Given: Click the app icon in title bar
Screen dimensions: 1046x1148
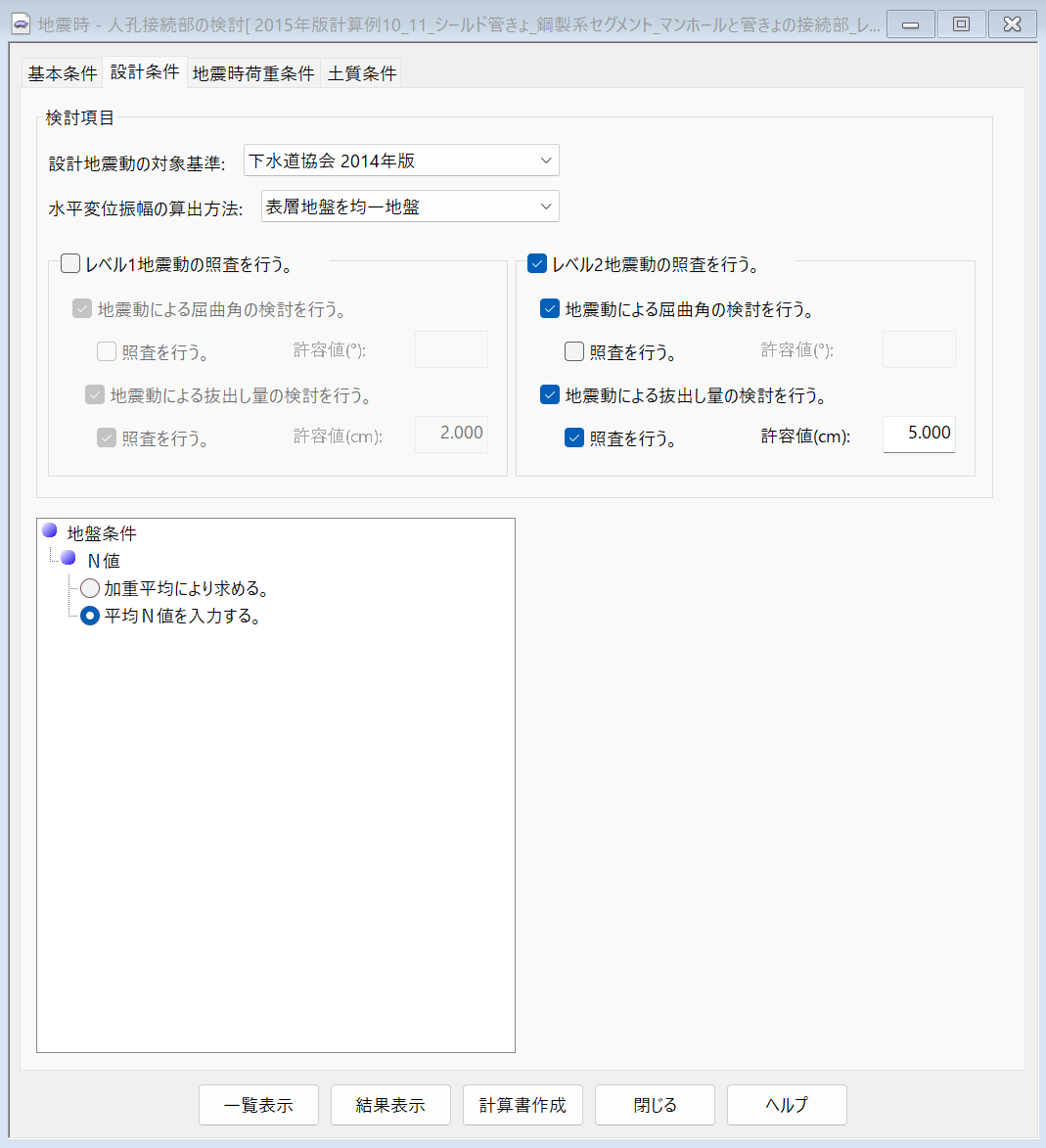Looking at the screenshot, I should pos(20,24).
